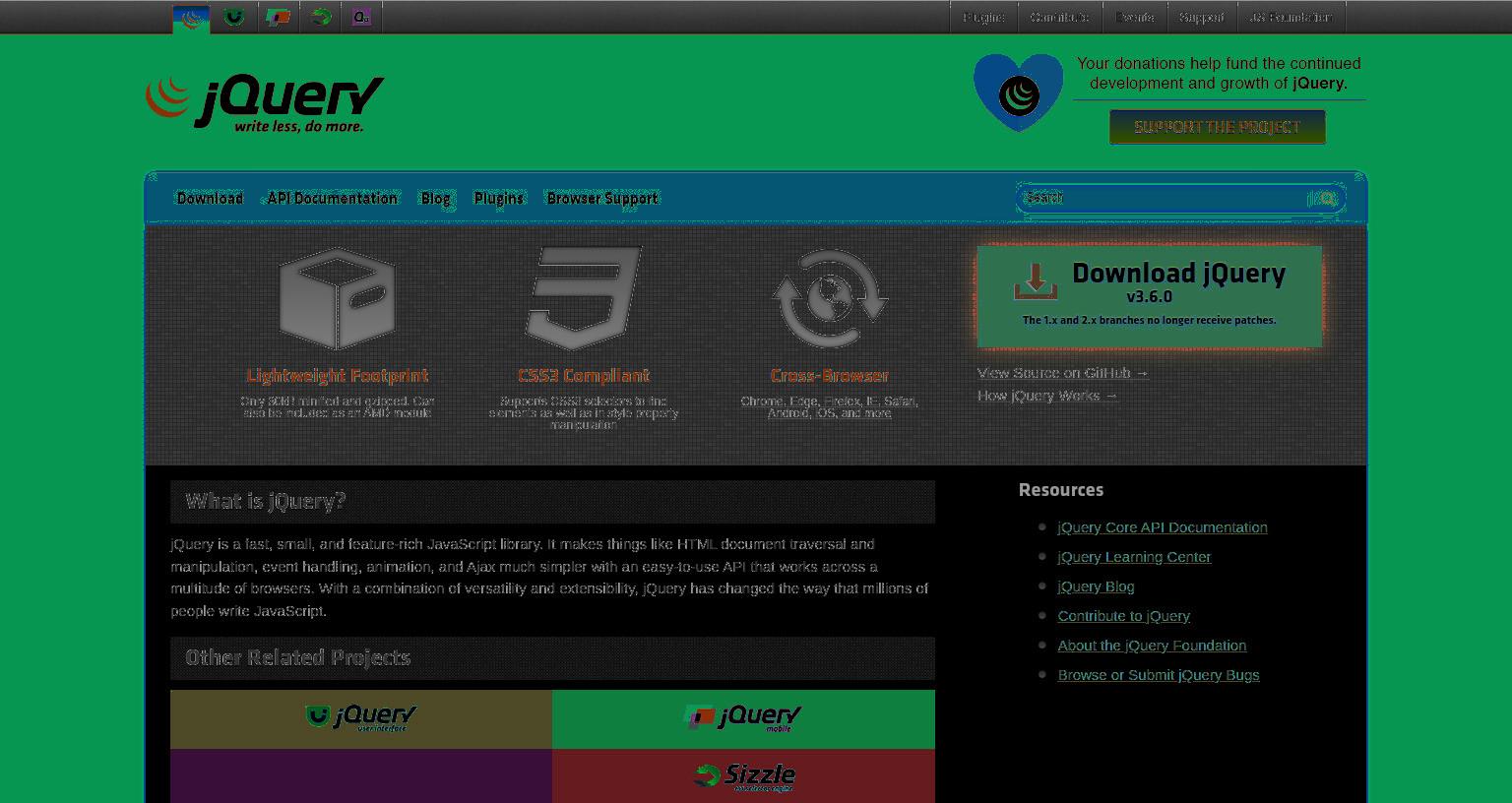1512x803 pixels.
Task: Follow View Source on GitHub link
Action: coord(1062,373)
